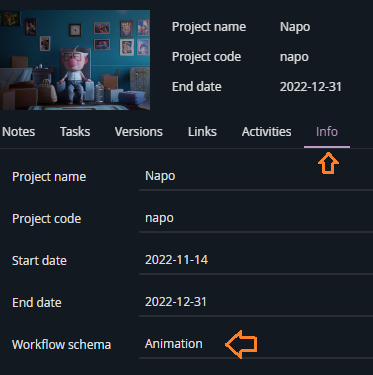Open the Notes tab
Image resolution: width=373 pixels, height=375 pixels.
tap(18, 132)
